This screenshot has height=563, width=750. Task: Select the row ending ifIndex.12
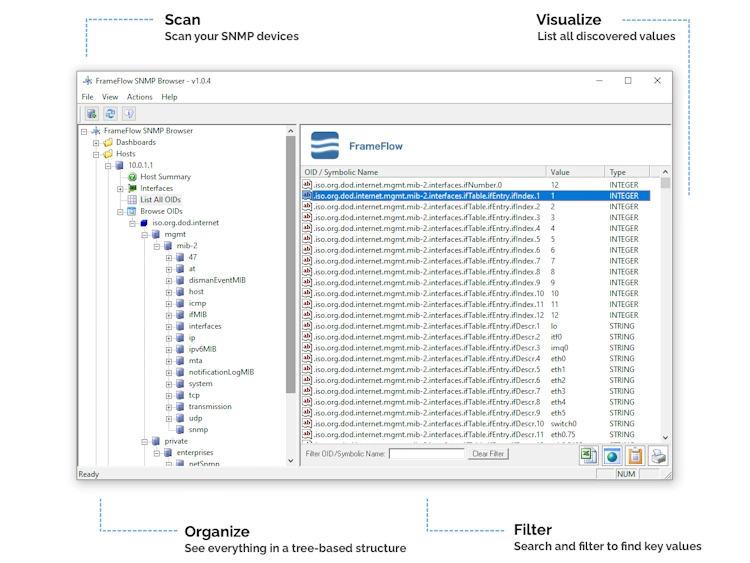tap(475, 315)
